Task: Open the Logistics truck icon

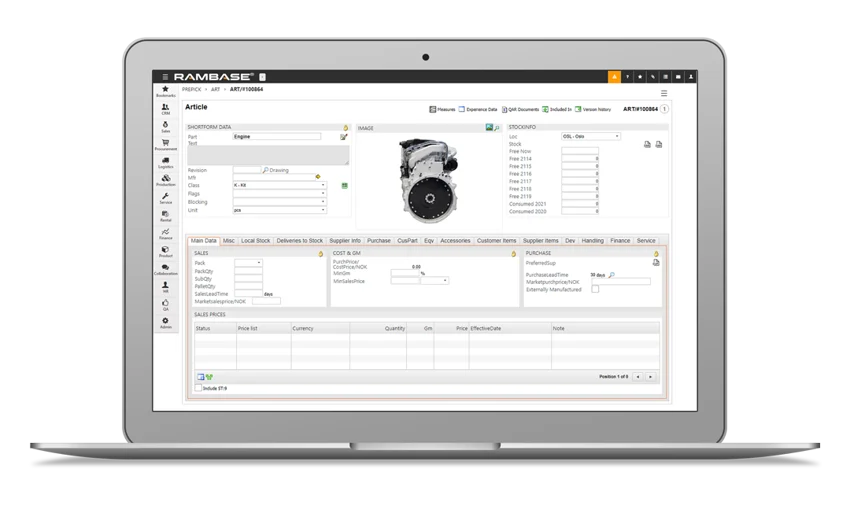Action: click(165, 162)
